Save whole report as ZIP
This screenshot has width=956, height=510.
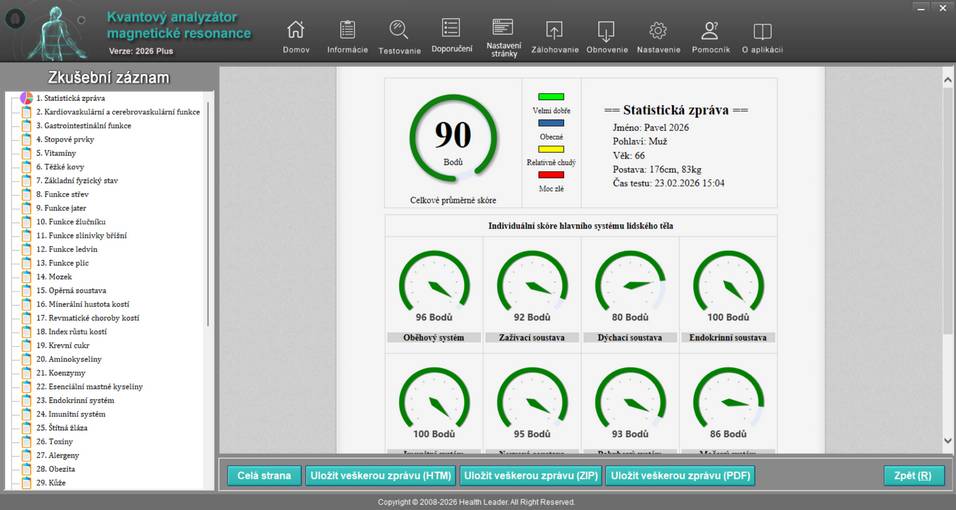click(530, 475)
